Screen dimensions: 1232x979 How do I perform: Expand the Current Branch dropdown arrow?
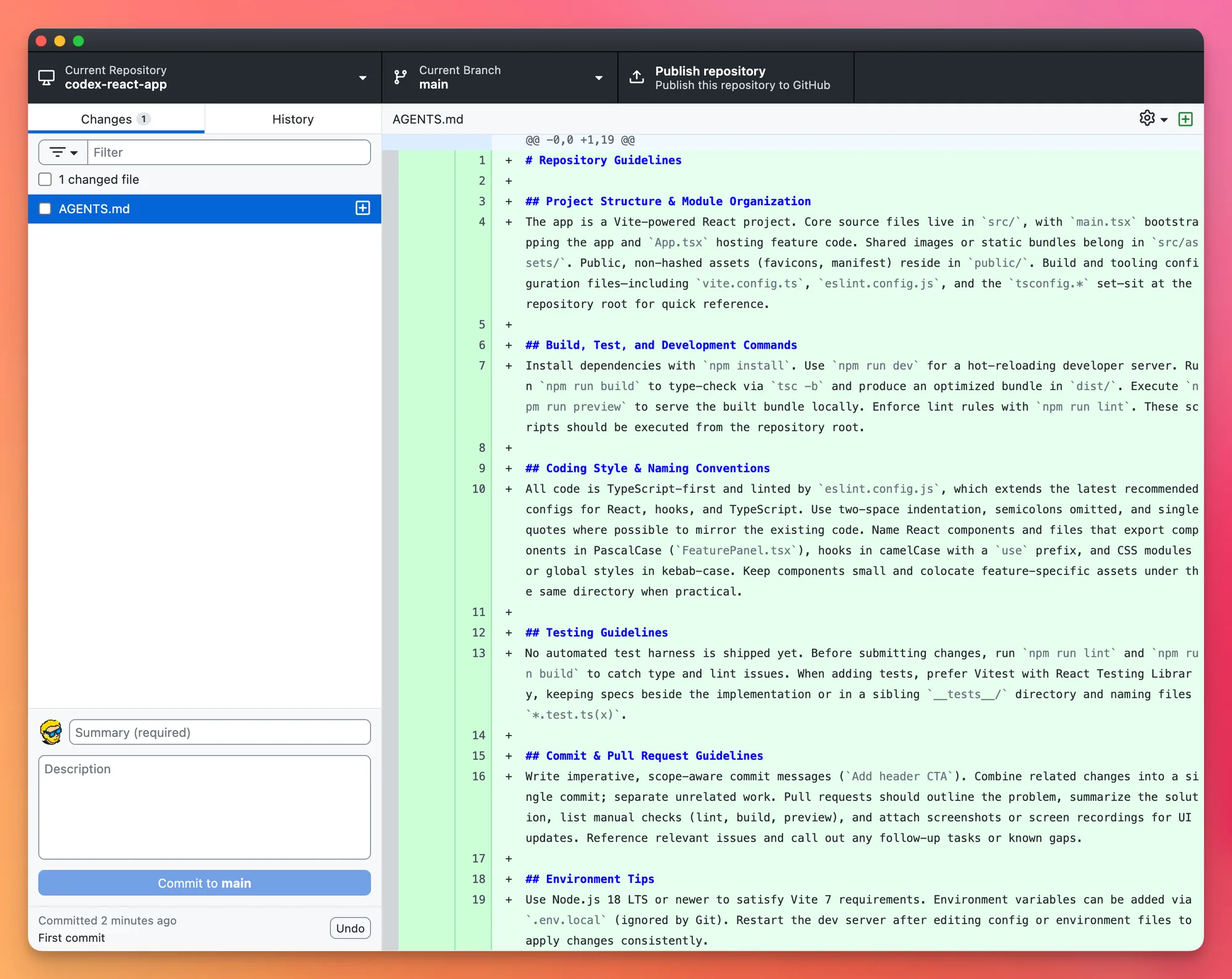click(598, 78)
